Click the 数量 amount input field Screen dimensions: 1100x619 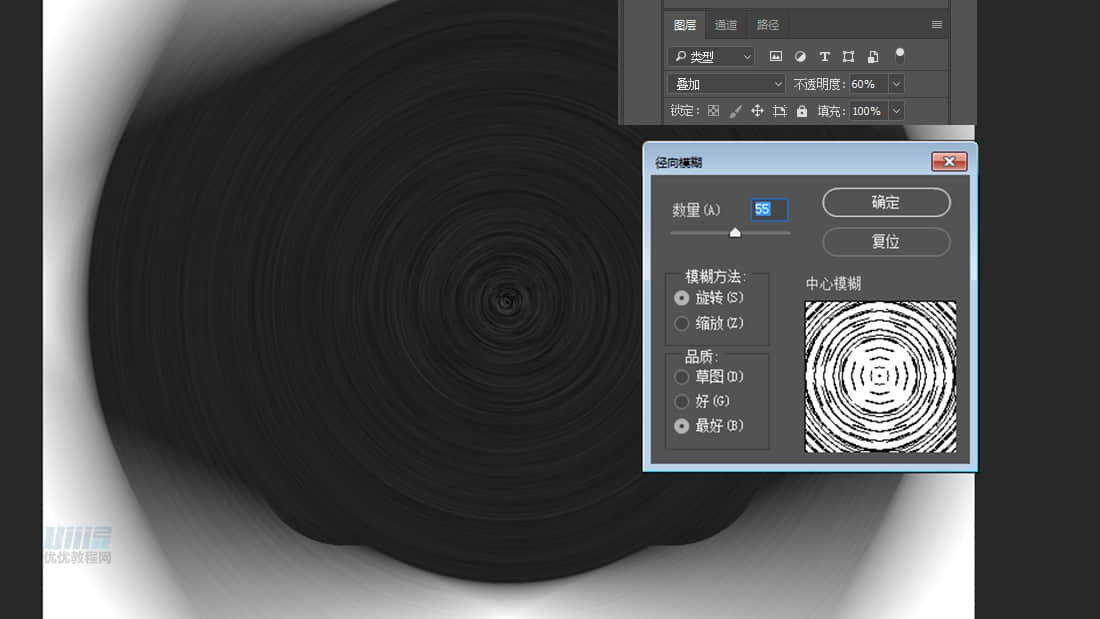click(x=769, y=209)
